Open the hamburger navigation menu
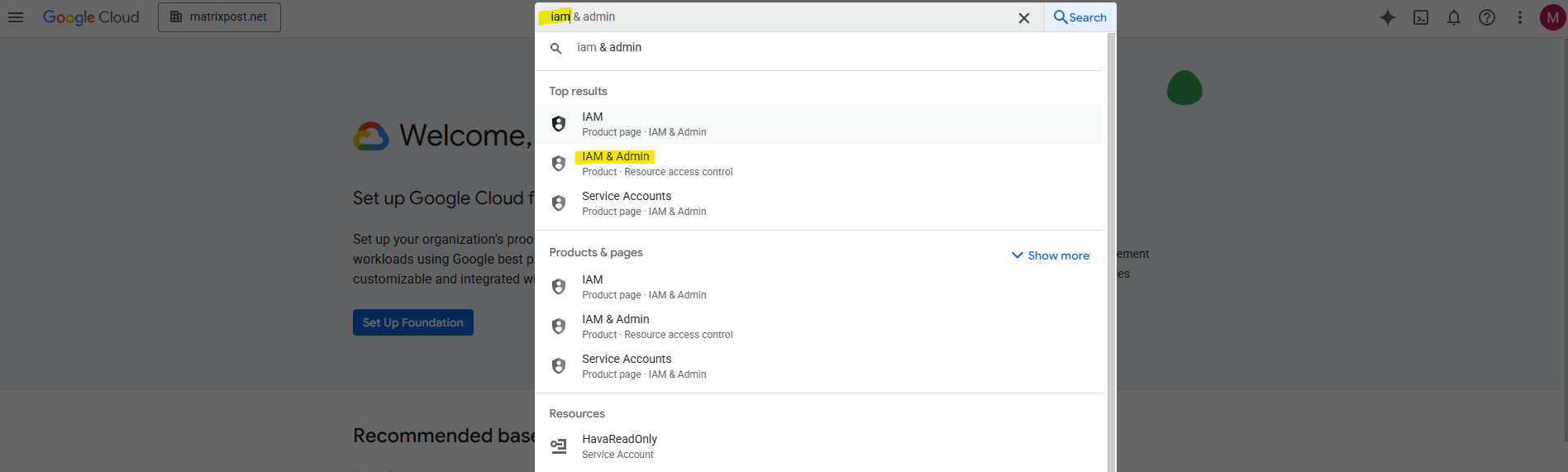This screenshot has height=472, width=1568. click(x=16, y=17)
